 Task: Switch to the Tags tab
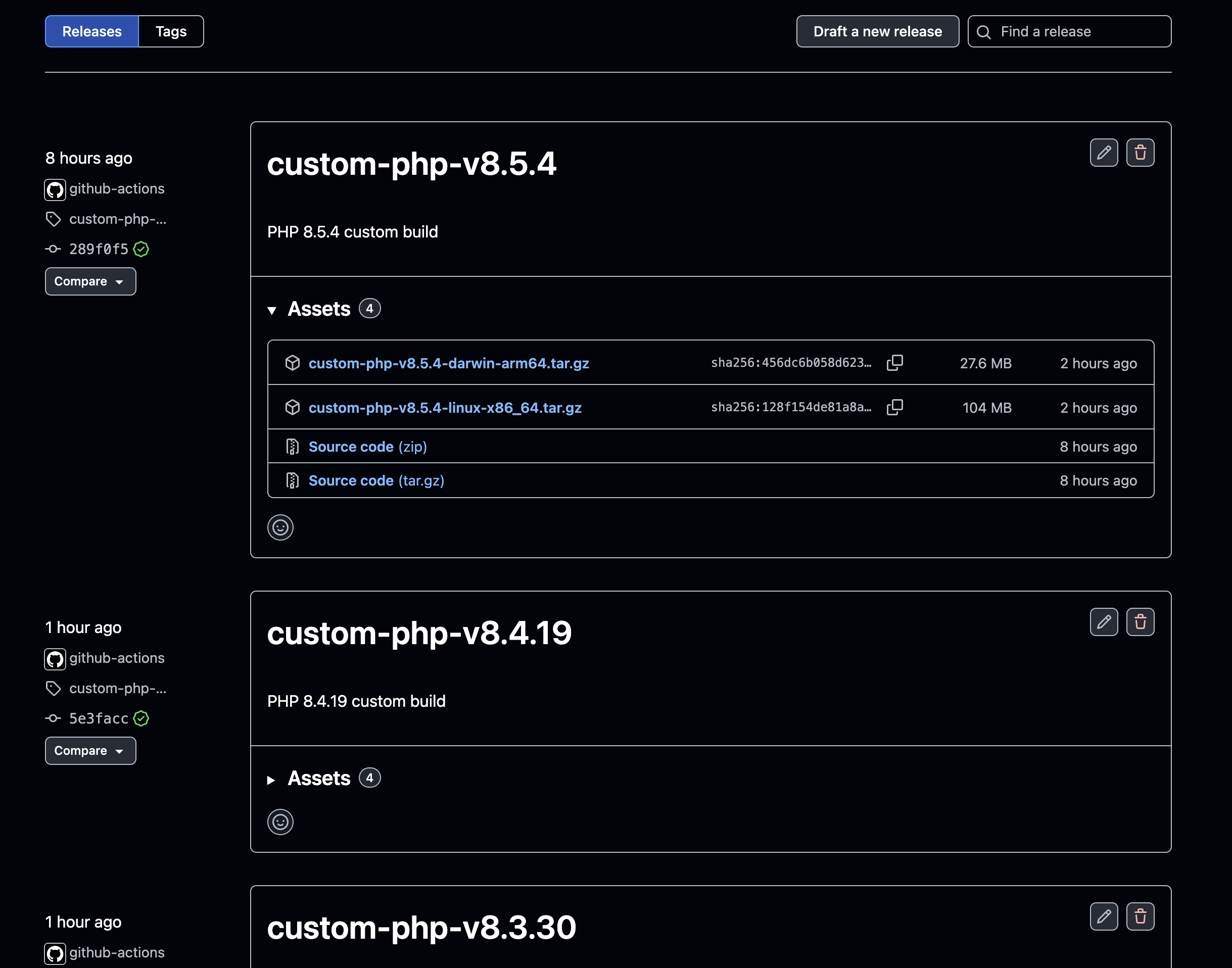pos(171,31)
